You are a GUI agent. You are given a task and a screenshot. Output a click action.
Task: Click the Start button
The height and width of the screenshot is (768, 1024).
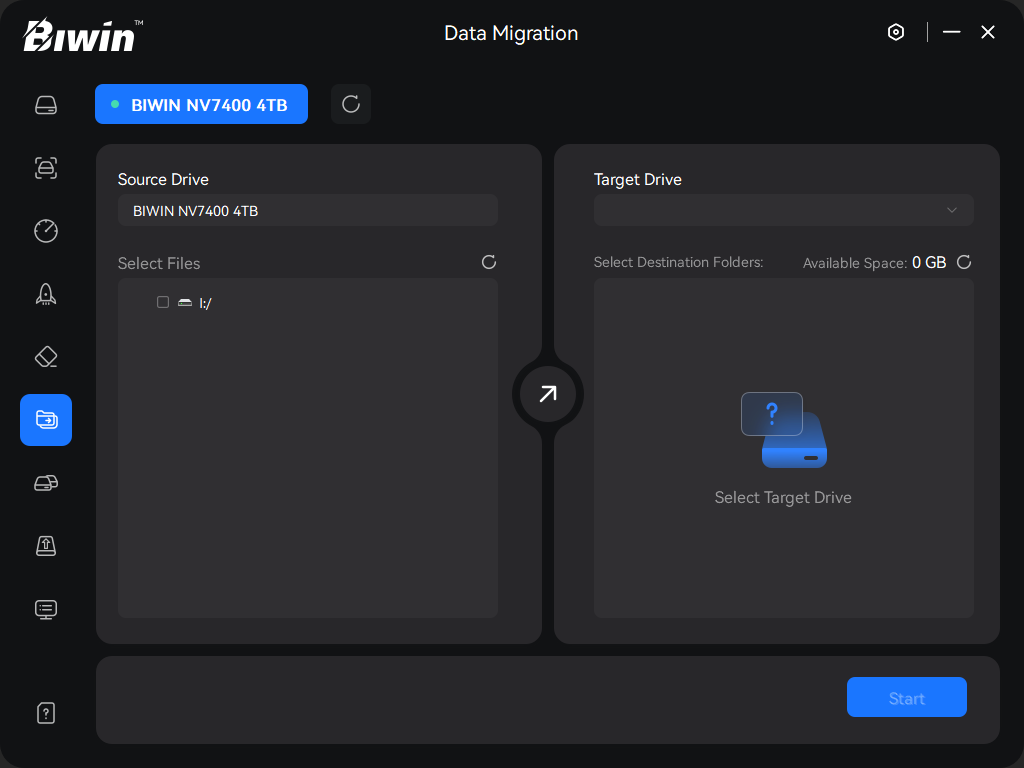click(906, 697)
